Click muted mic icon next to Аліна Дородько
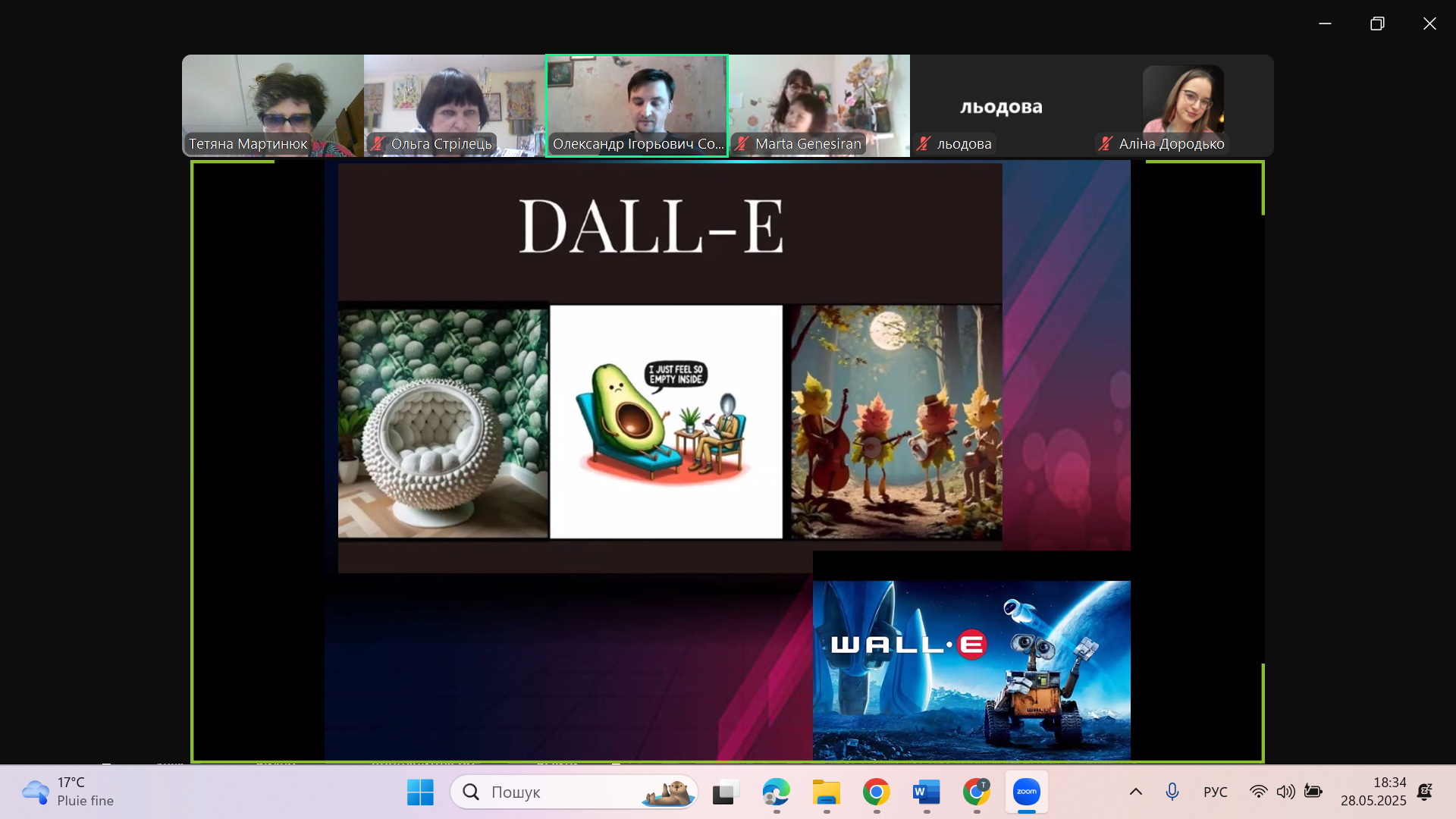Viewport: 1456px width, 819px height. (x=1106, y=143)
